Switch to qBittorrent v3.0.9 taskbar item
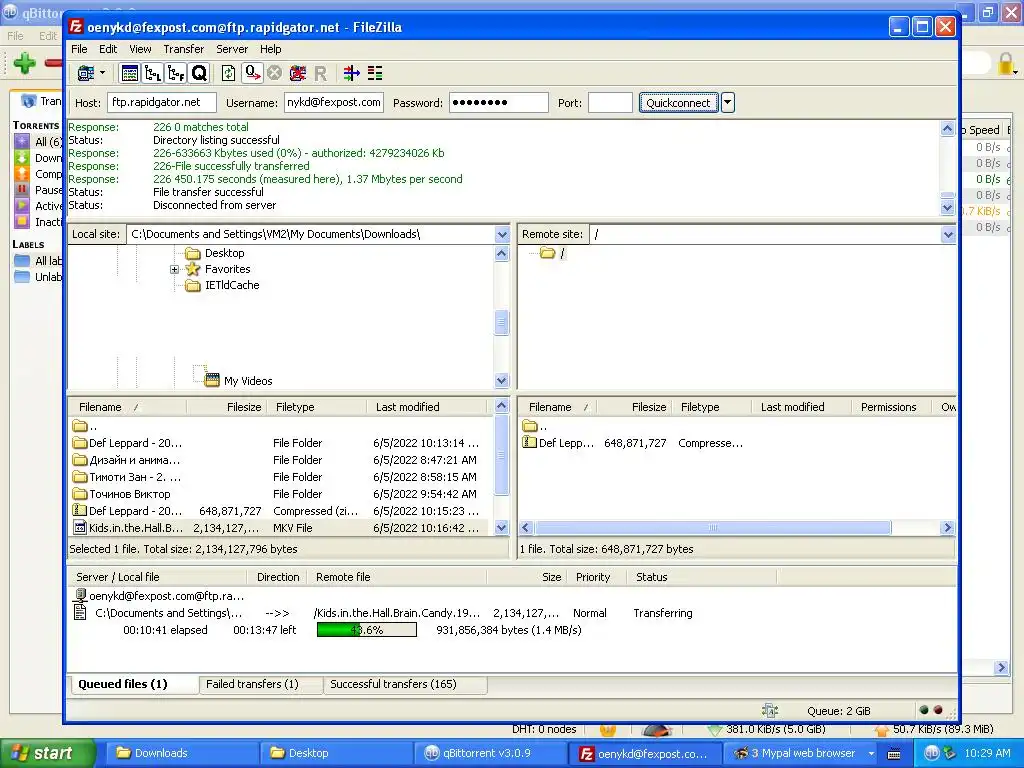Screen dimensions: 1024x768 click(x=492, y=753)
